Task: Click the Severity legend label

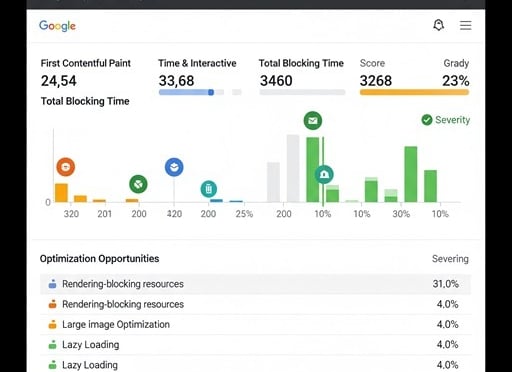Action: pyautogui.click(x=452, y=120)
